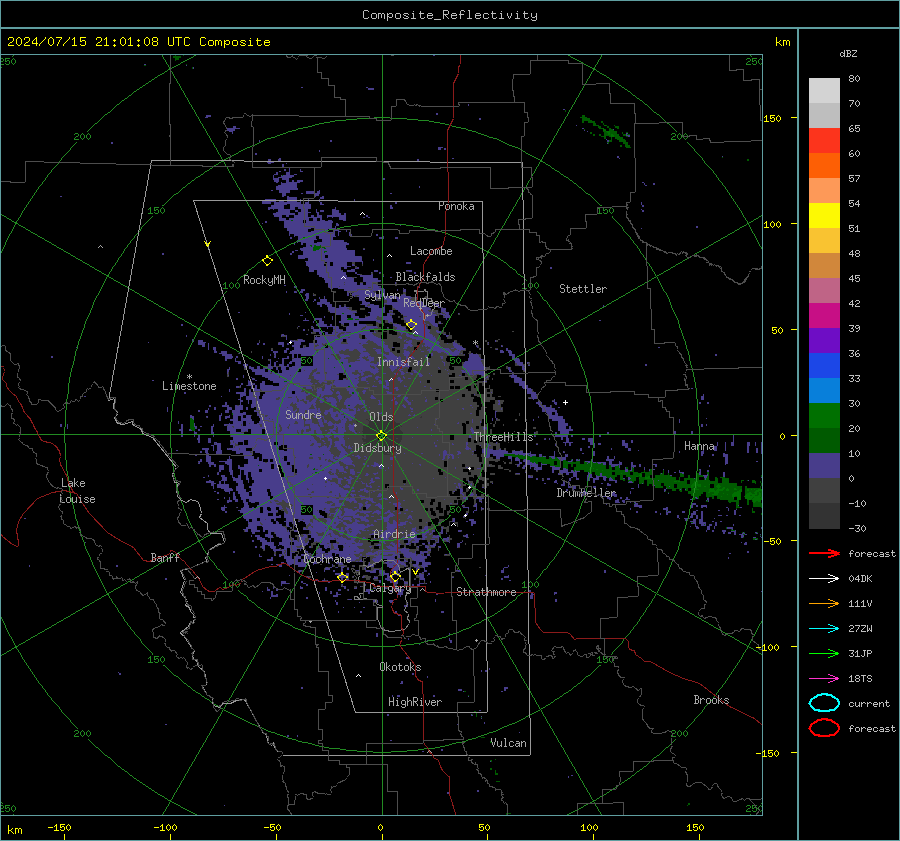The image size is (900, 841).
Task: Click the HighRiver city label
Action: (415, 702)
